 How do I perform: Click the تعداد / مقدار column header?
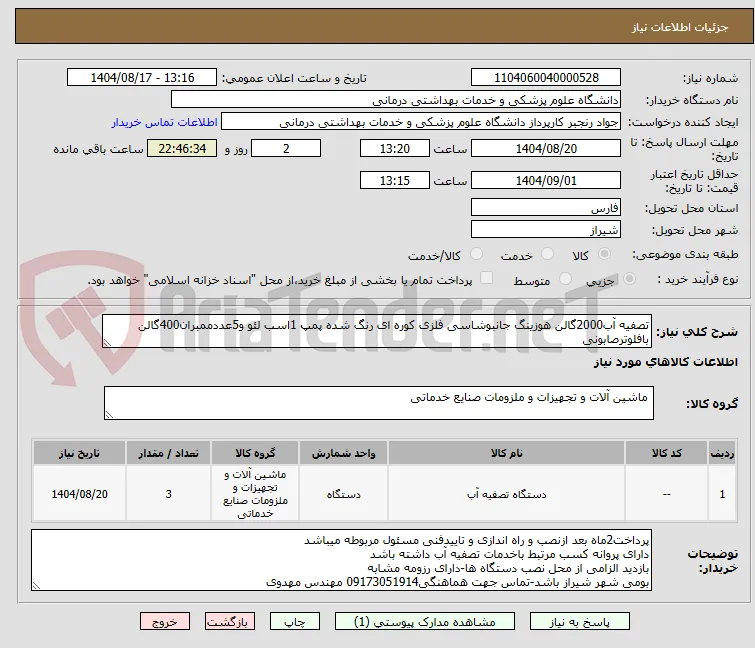point(169,453)
